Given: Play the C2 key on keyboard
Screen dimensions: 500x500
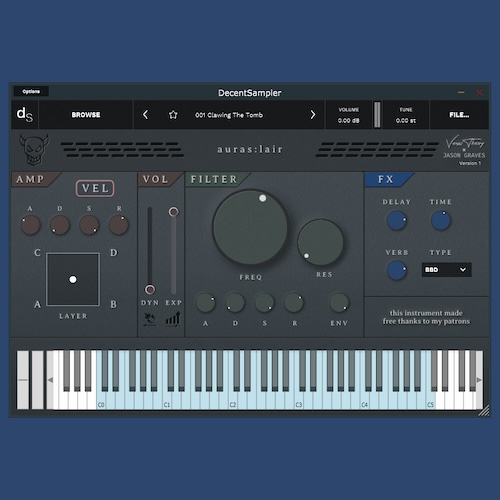Looking at the screenshot, I should point(233,400).
